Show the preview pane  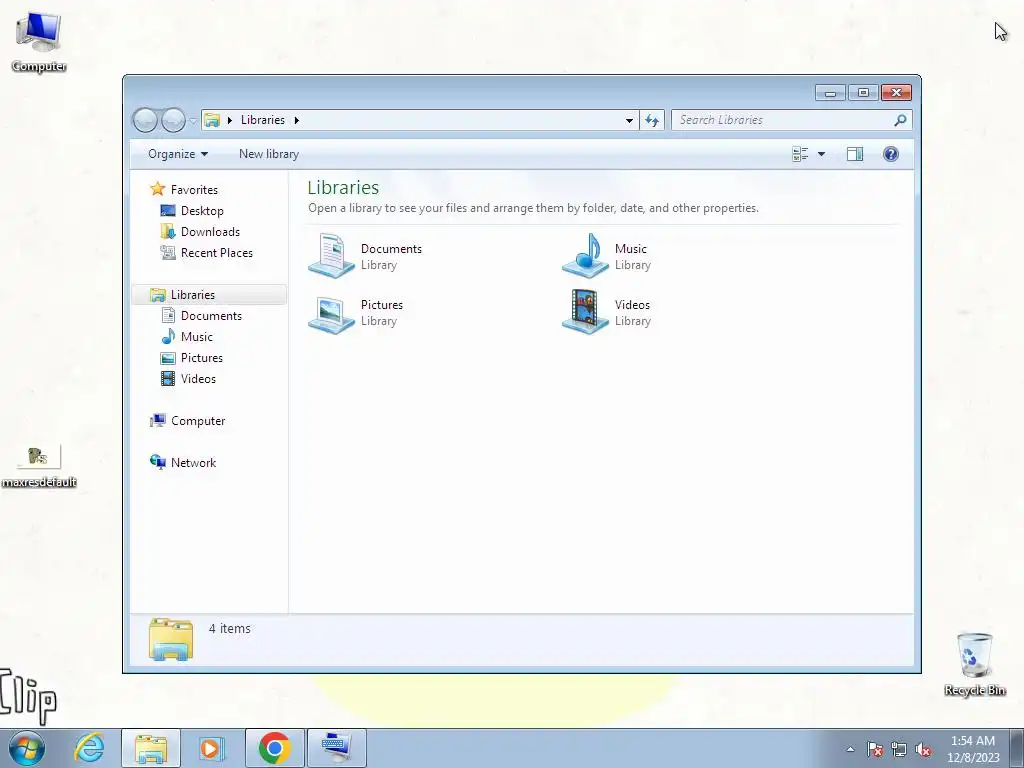tap(855, 154)
